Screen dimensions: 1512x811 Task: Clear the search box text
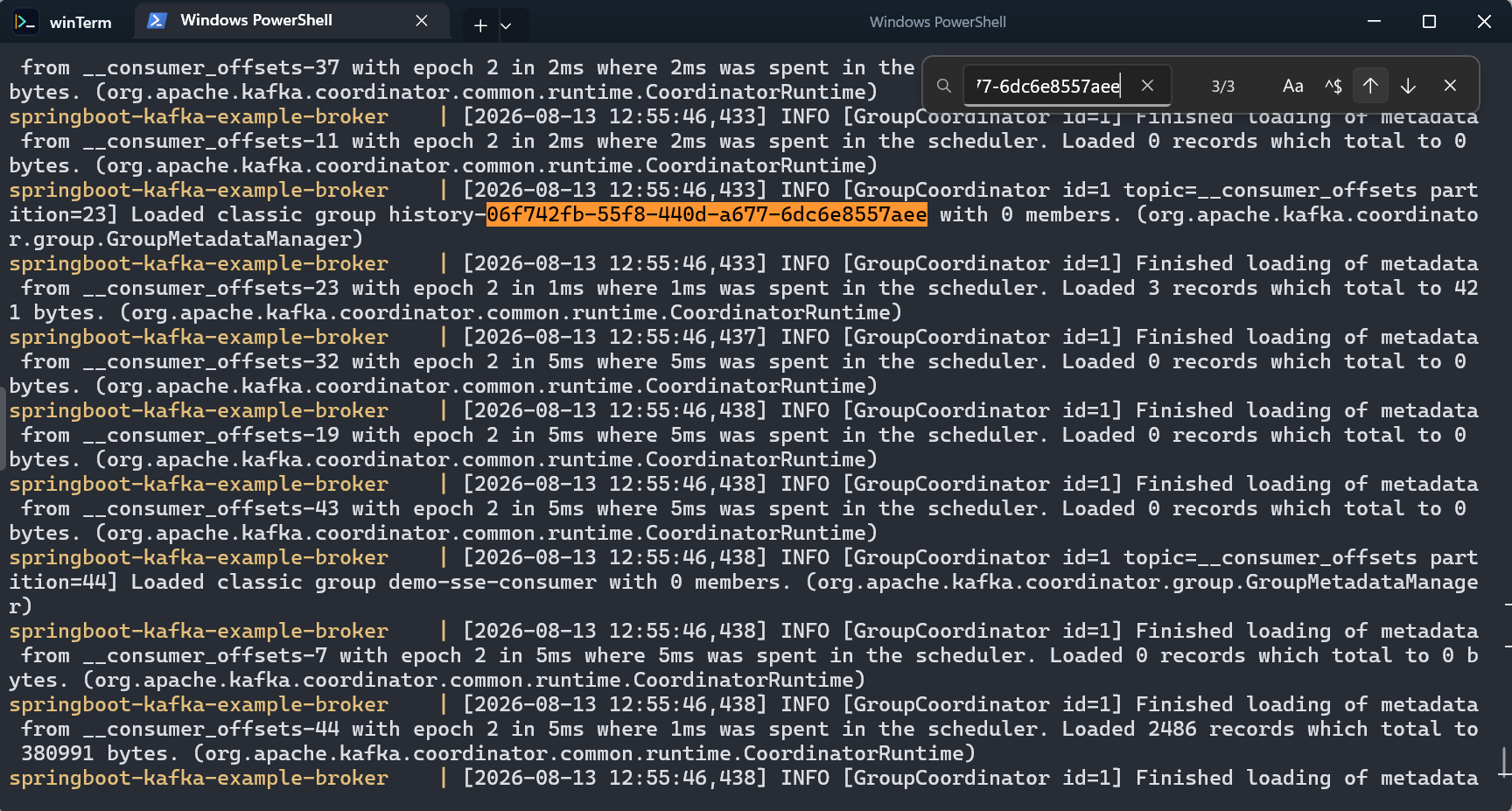pos(1147,86)
